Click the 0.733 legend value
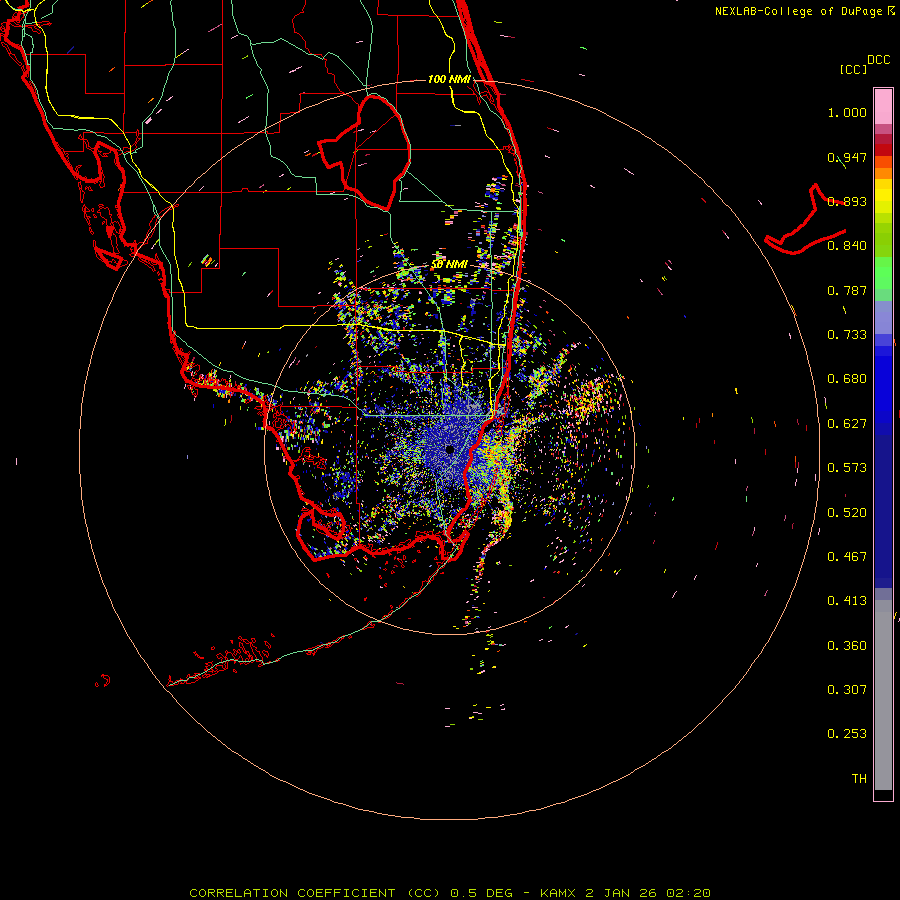This screenshot has width=900, height=900. 847,335
